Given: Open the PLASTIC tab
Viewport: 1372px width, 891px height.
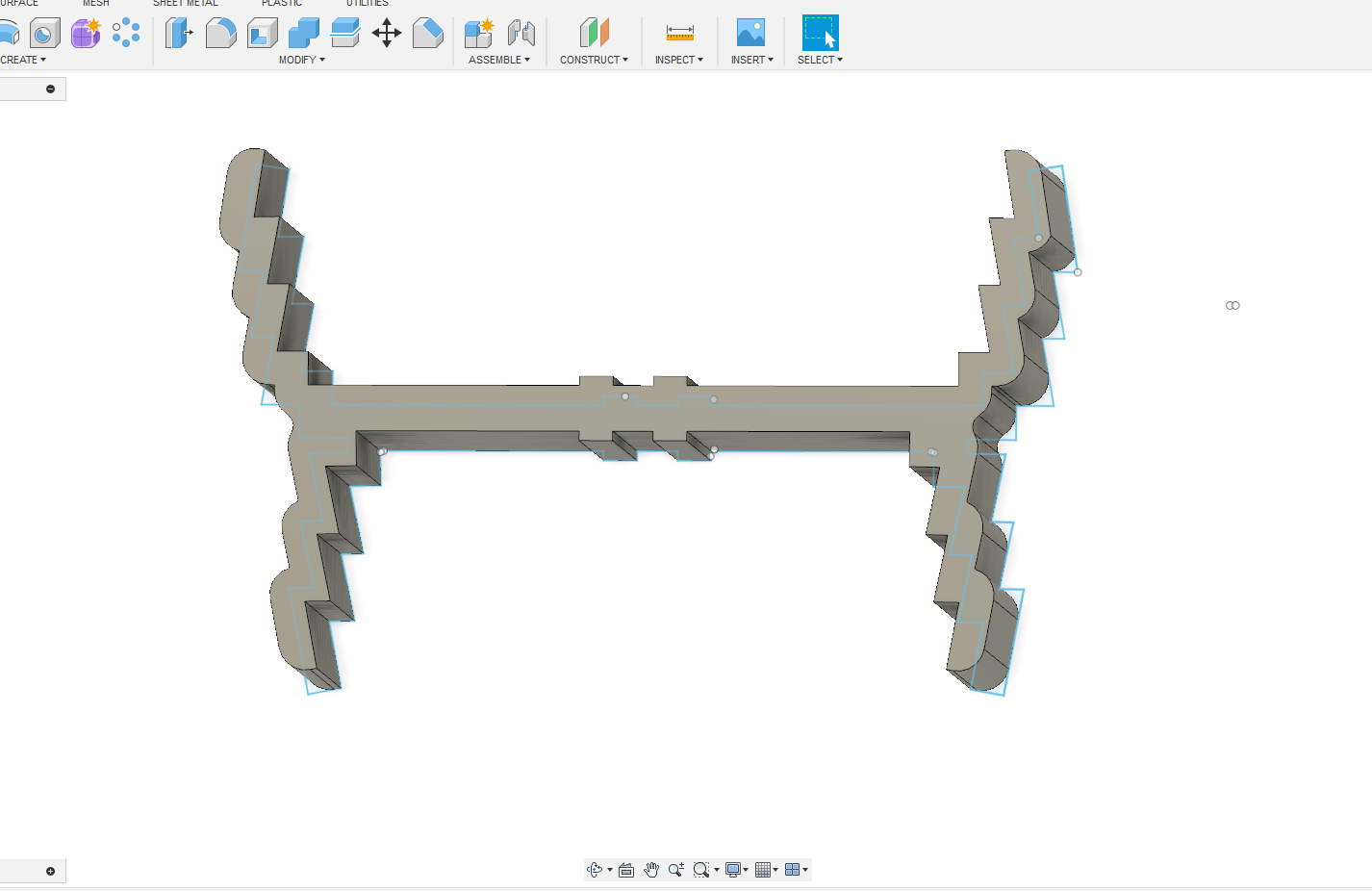Looking at the screenshot, I should point(282,4).
